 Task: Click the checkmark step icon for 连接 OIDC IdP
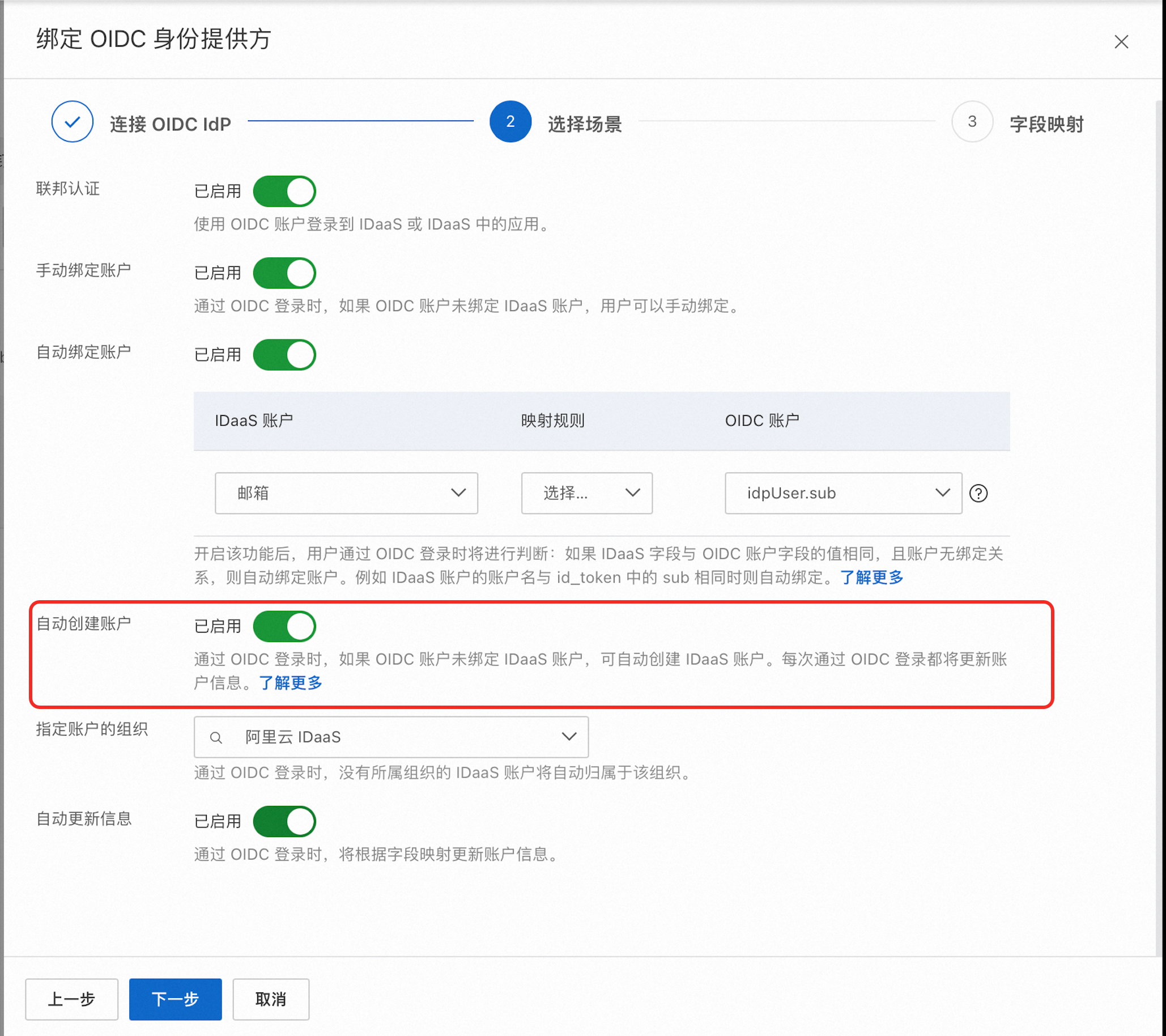73,121
